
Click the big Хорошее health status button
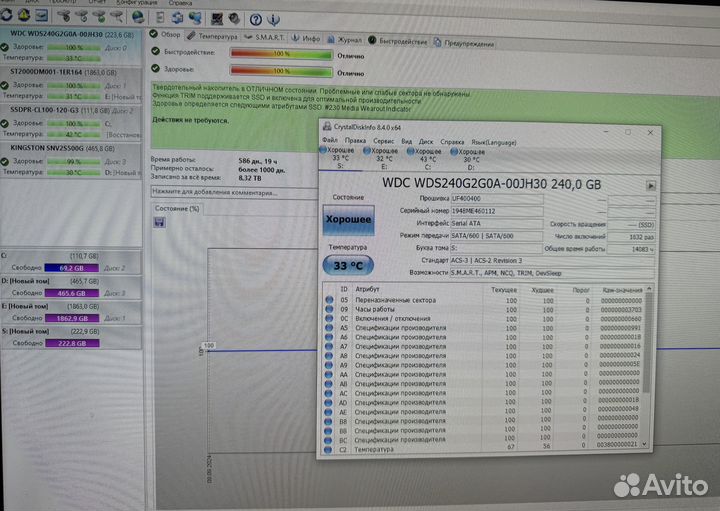[x=349, y=220]
